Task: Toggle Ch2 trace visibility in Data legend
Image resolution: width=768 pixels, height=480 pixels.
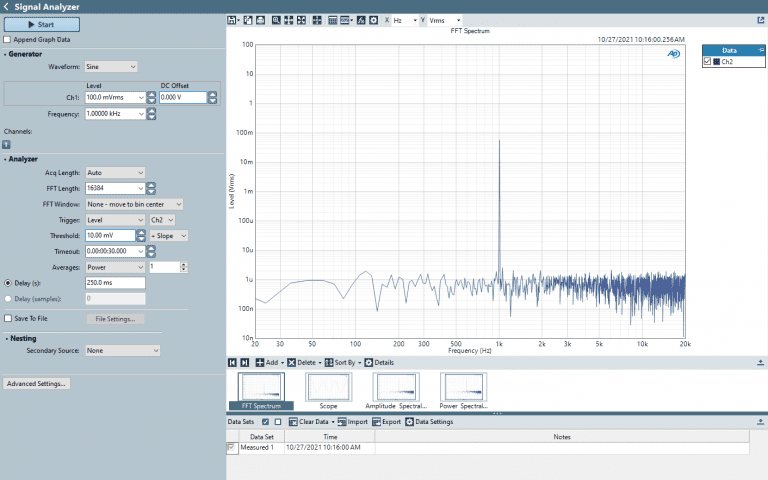Action: (708, 62)
